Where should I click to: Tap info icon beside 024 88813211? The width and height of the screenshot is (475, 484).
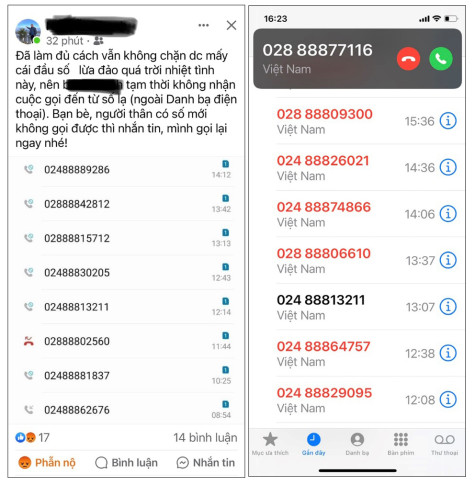click(448, 306)
